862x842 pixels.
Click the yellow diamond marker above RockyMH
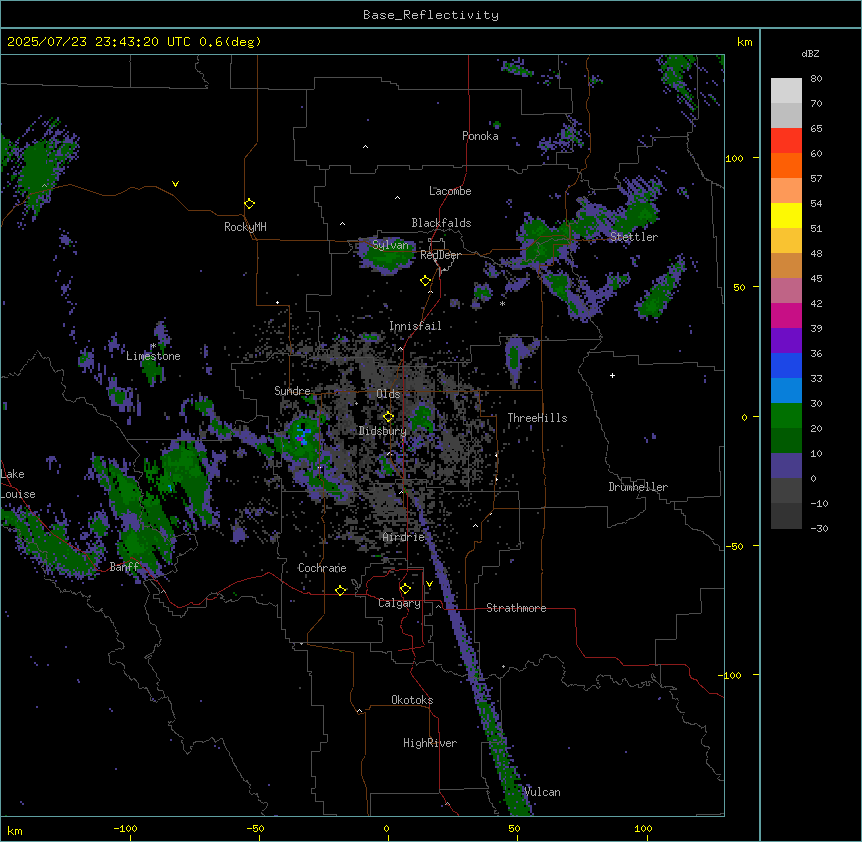tap(250, 204)
